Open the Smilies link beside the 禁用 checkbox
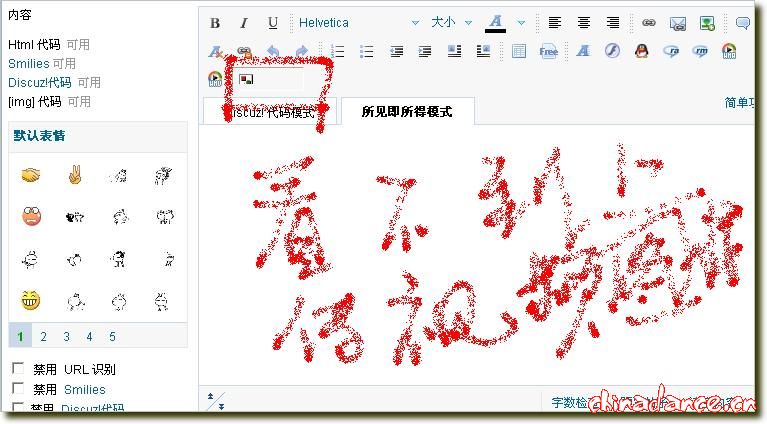767x424 pixels. click(x=85, y=390)
